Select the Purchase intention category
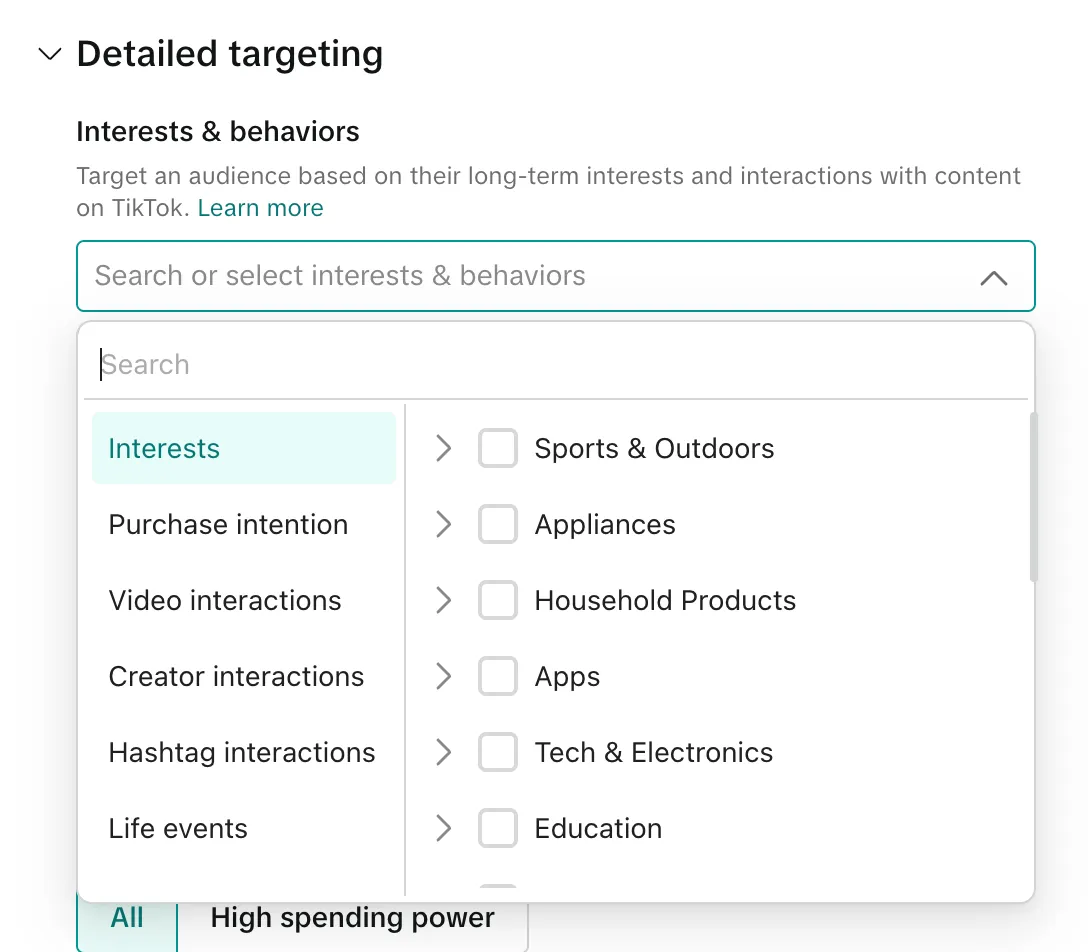This screenshot has height=952, width=1088. click(244, 525)
